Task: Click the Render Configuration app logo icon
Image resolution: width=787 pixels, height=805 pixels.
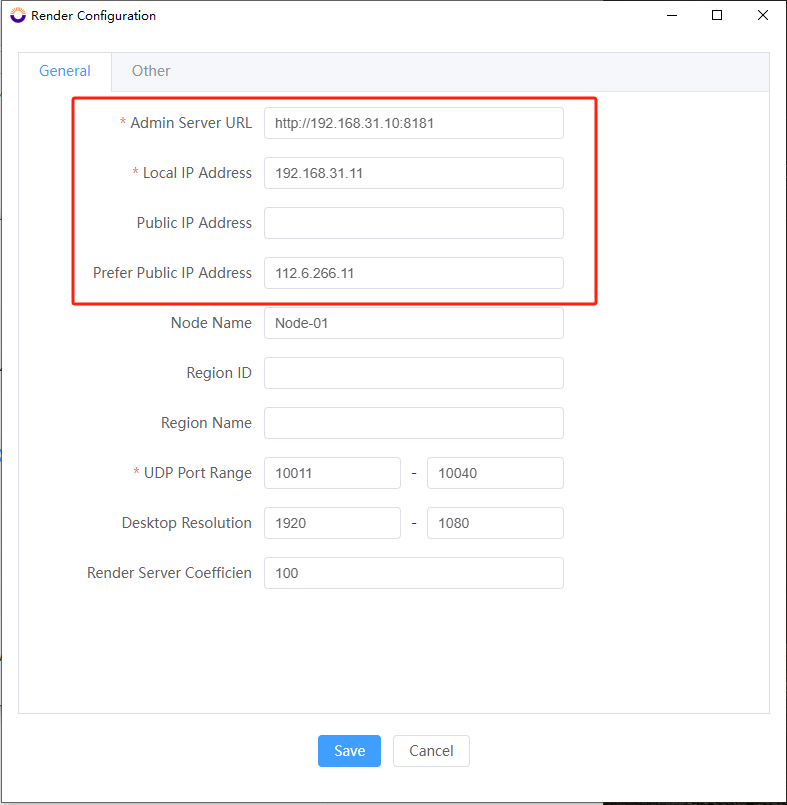Action: tap(18, 16)
